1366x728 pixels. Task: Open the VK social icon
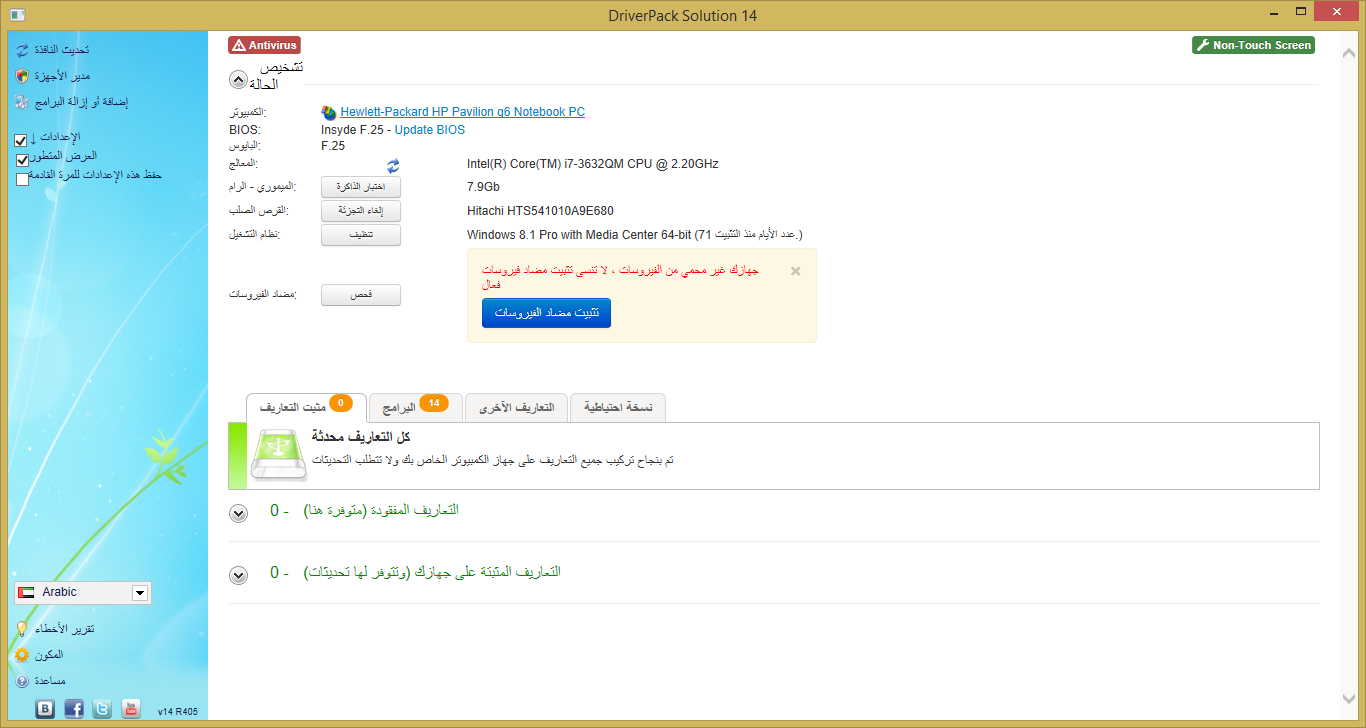(45, 708)
